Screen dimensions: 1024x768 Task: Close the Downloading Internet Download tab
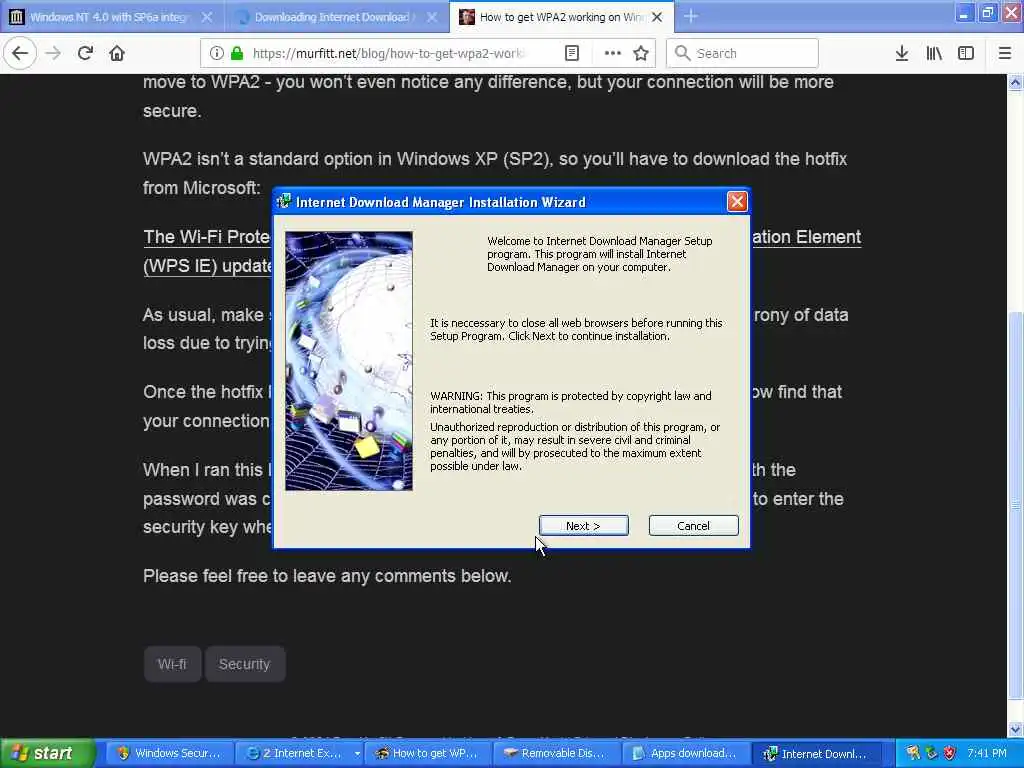432,17
